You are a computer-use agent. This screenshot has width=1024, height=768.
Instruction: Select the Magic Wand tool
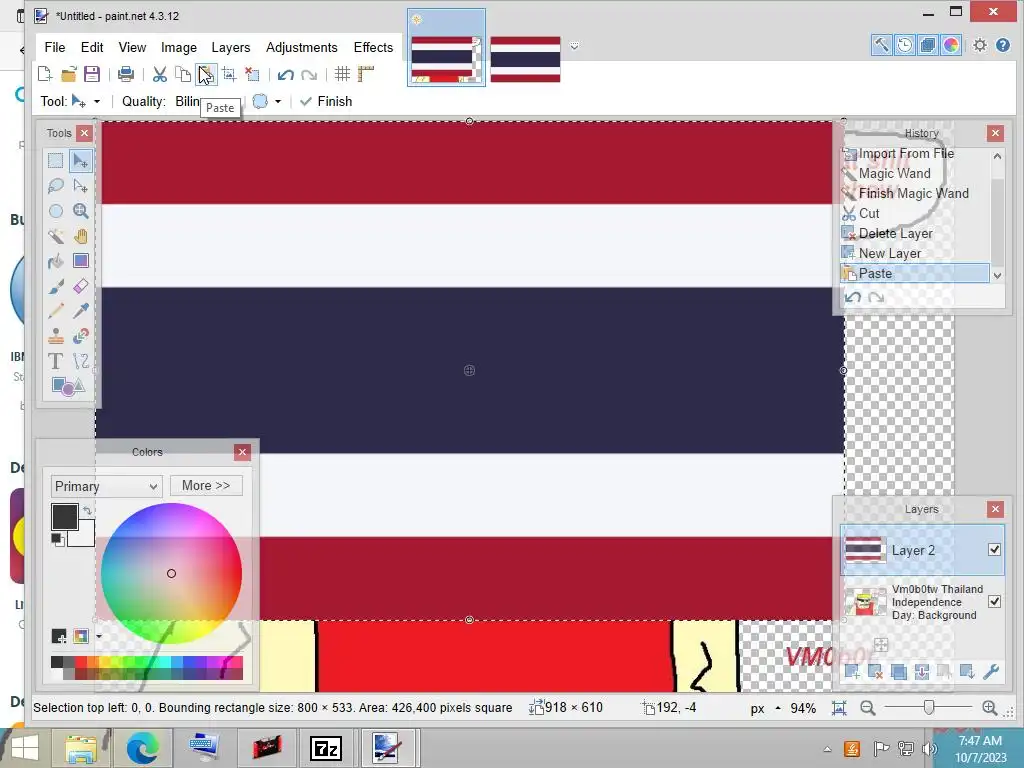56,236
